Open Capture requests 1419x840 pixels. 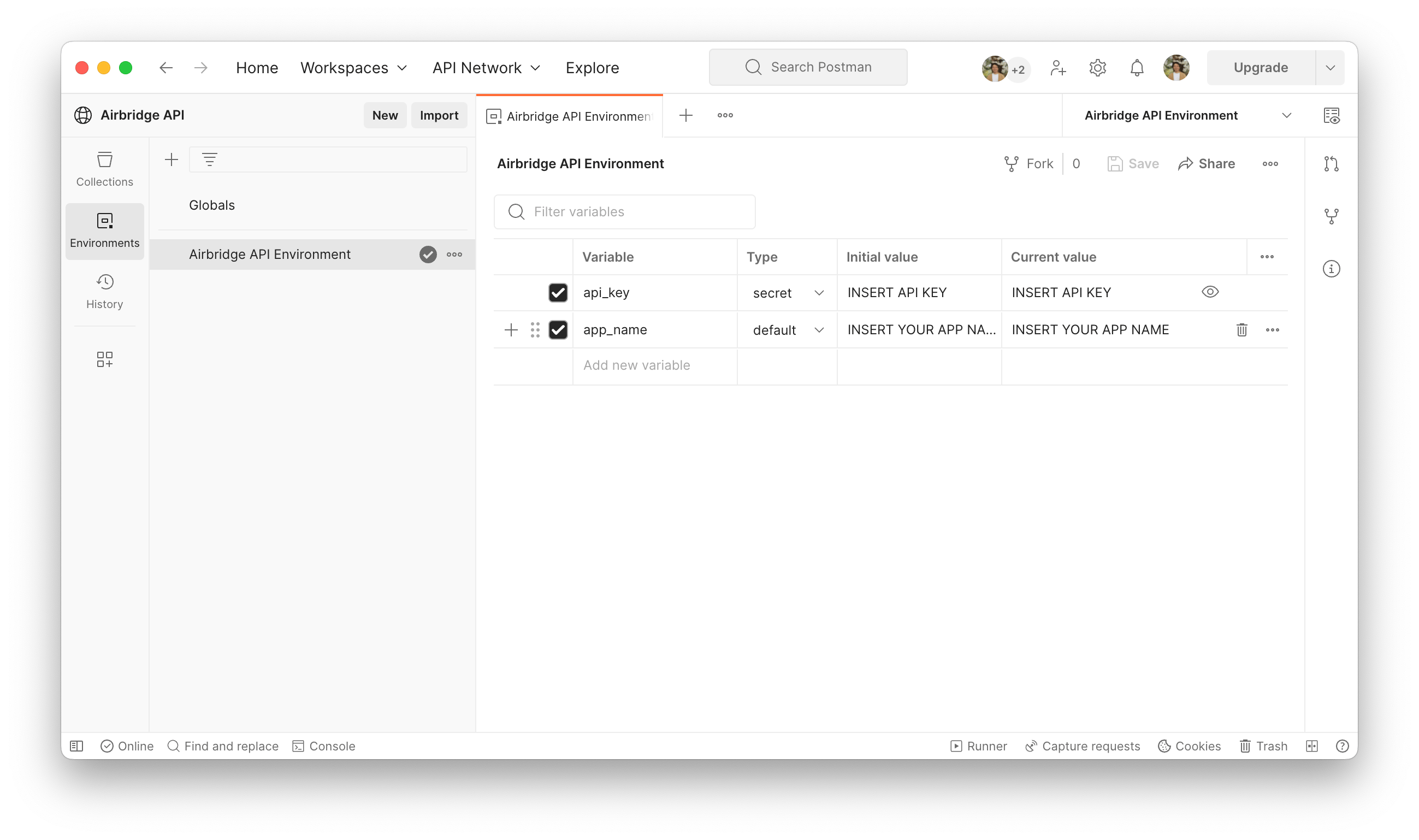pyautogui.click(x=1082, y=746)
